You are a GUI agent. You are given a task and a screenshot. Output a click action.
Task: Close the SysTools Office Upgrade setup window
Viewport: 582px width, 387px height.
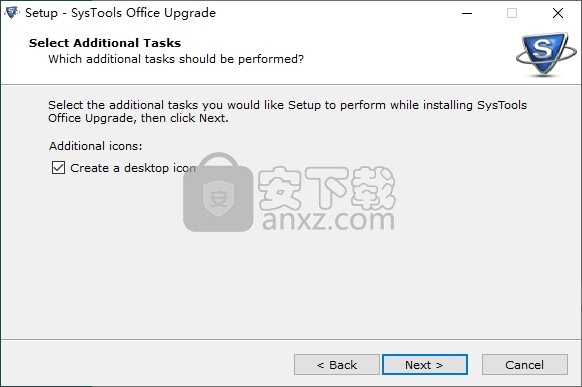pos(558,13)
